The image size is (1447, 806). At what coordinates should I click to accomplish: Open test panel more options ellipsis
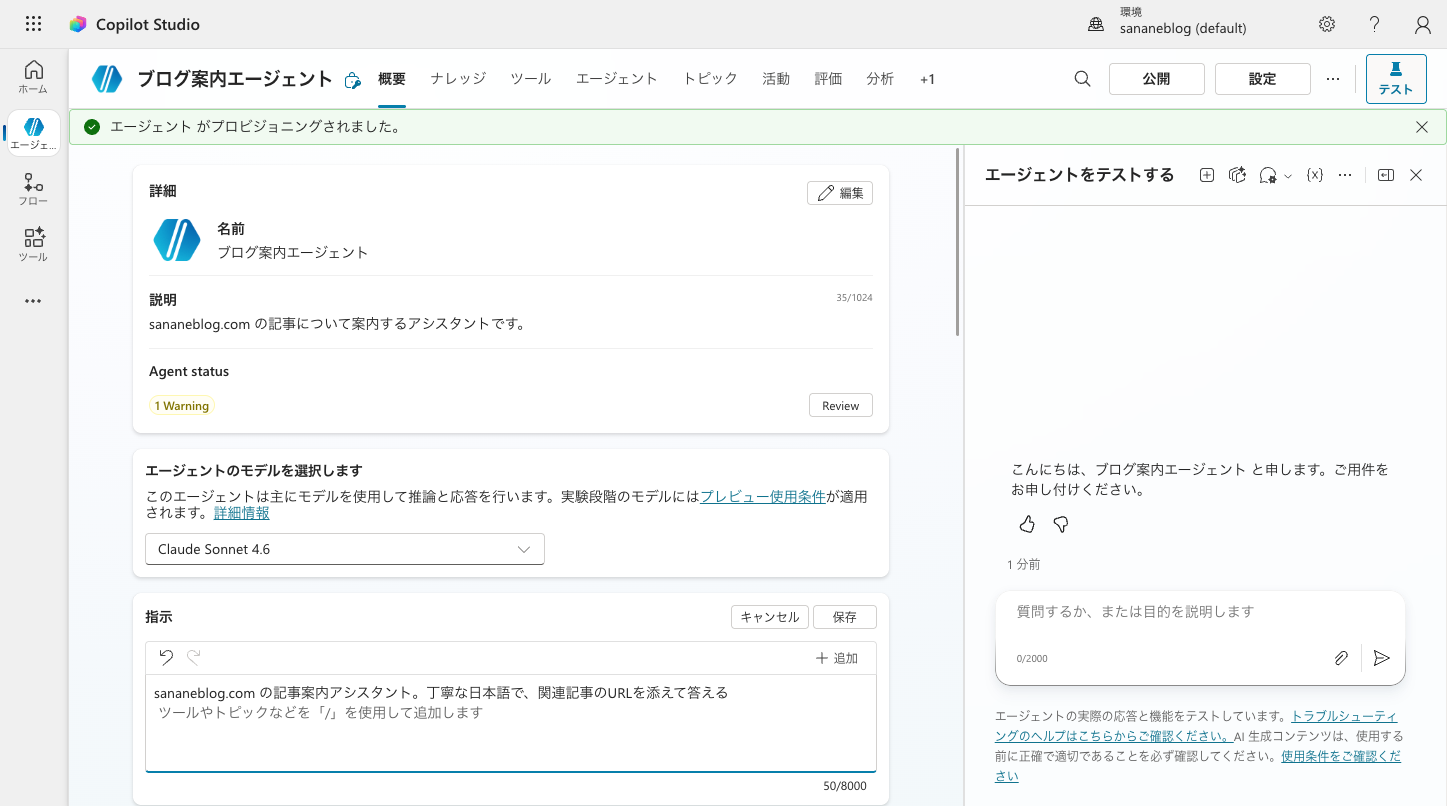click(x=1345, y=175)
